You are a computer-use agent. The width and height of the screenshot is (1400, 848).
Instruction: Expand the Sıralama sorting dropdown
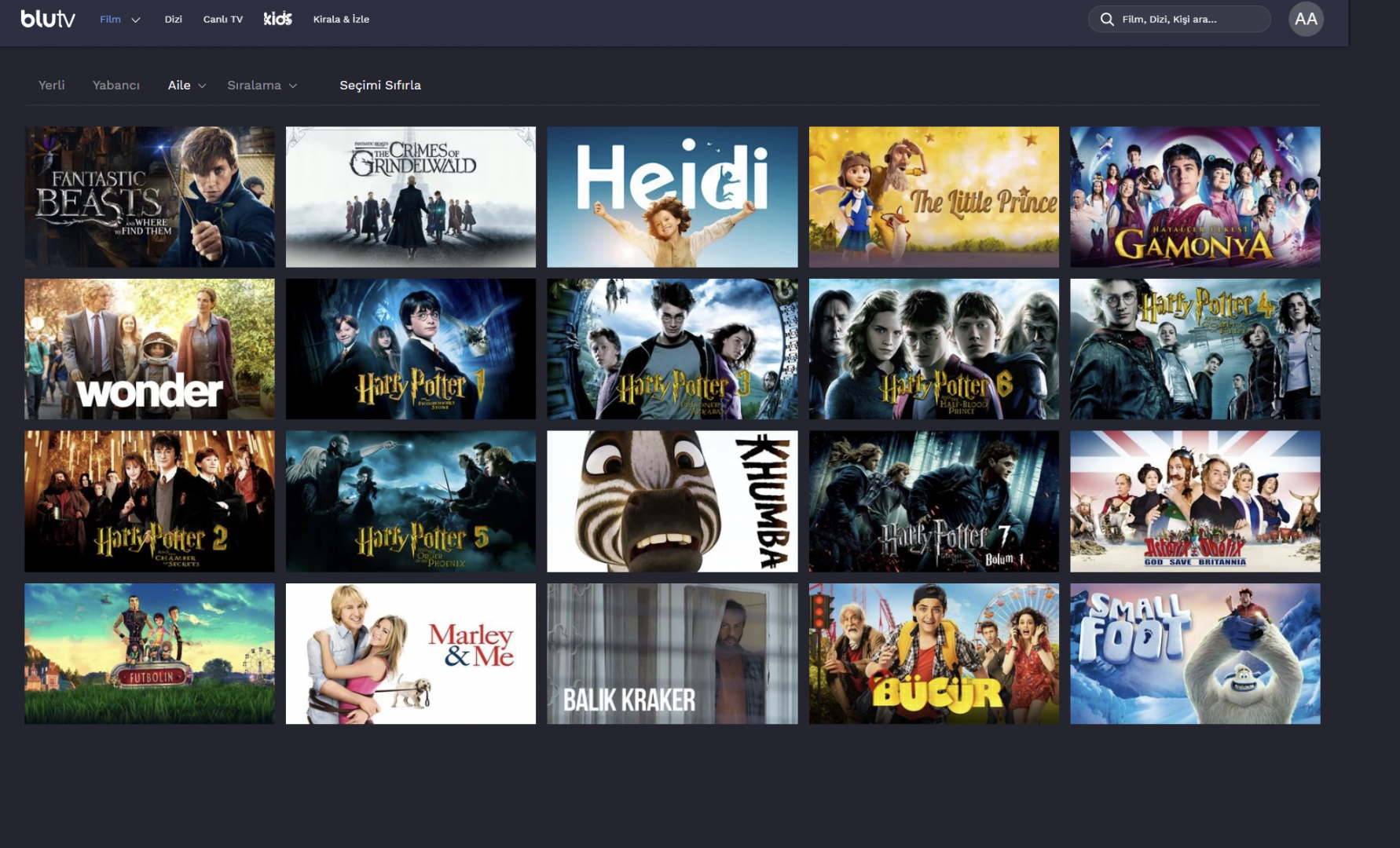click(263, 85)
